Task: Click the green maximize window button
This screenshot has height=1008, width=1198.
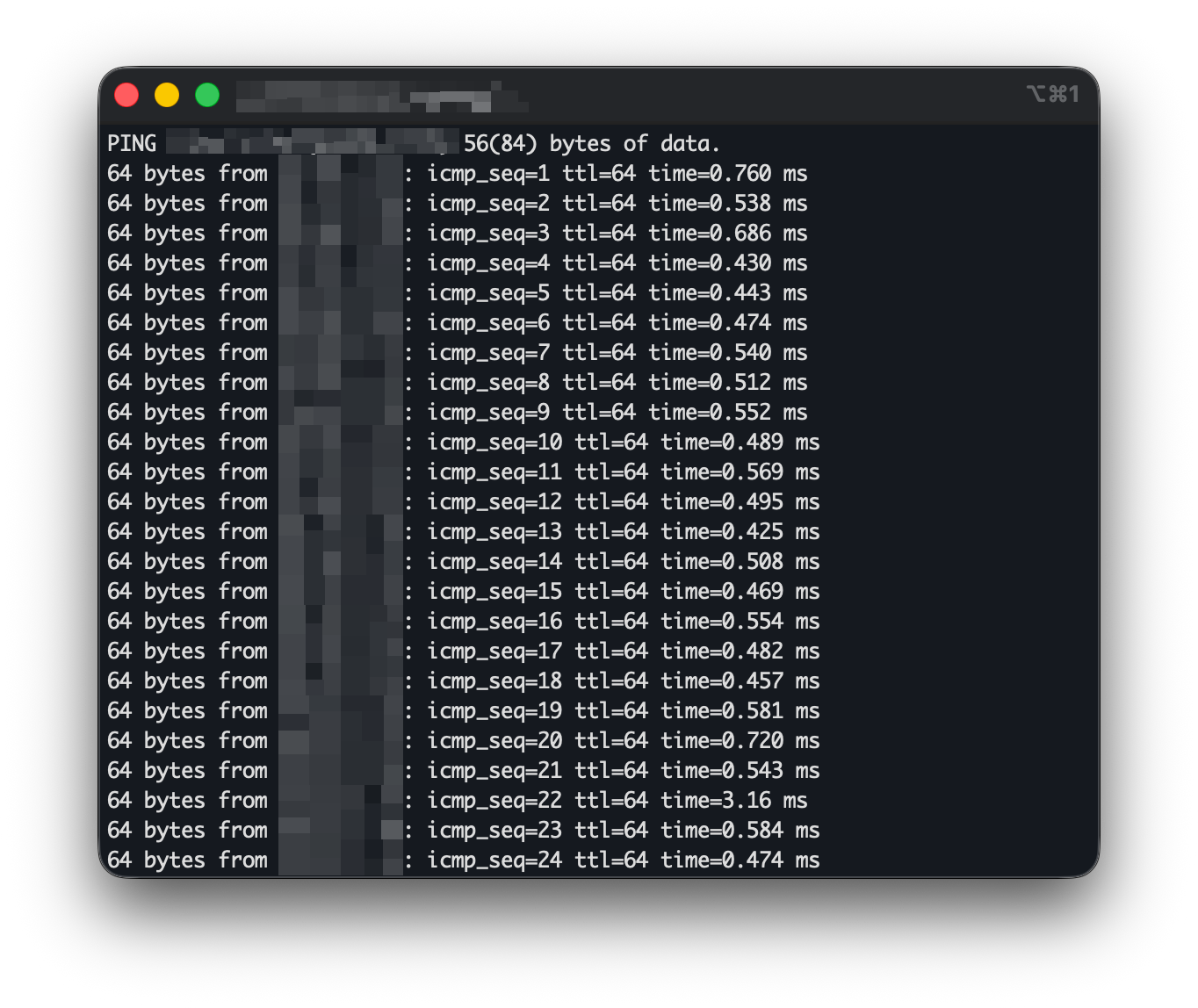Action: (207, 95)
